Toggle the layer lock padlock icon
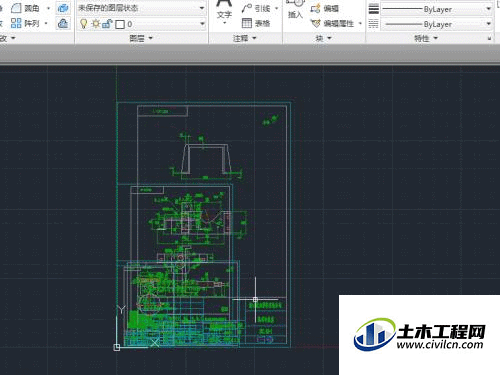Image resolution: width=500 pixels, height=375 pixels. [x=107, y=24]
